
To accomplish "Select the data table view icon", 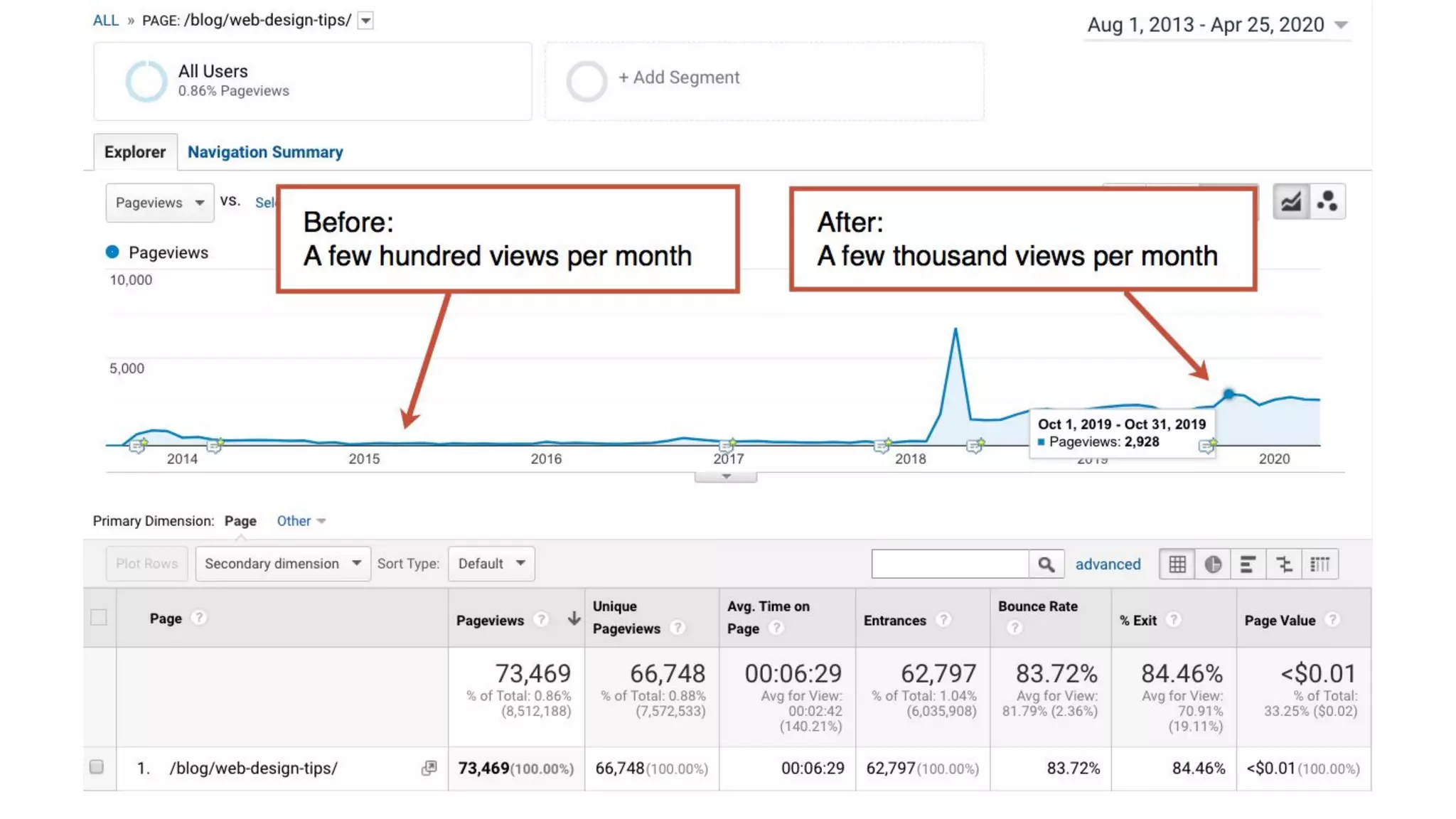I will click(1177, 564).
